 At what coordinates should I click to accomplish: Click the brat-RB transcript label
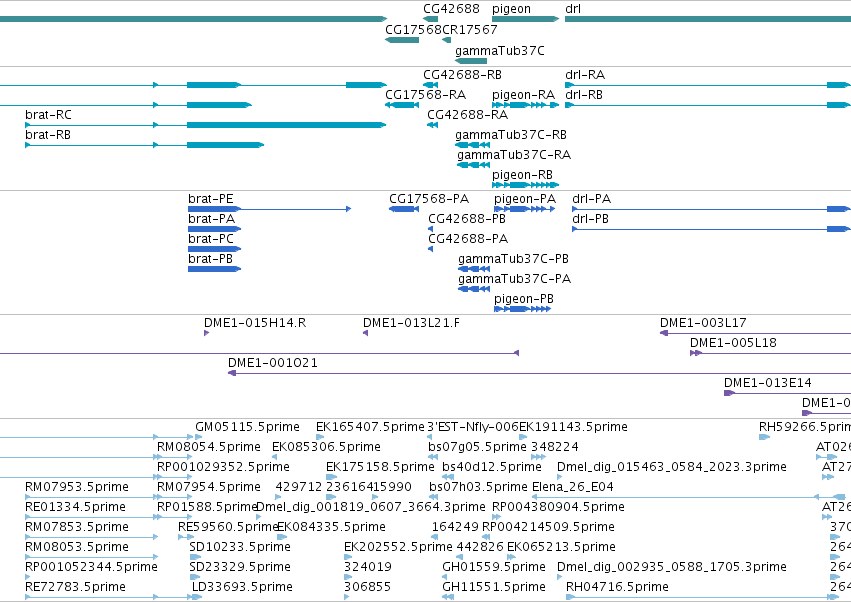click(48, 135)
